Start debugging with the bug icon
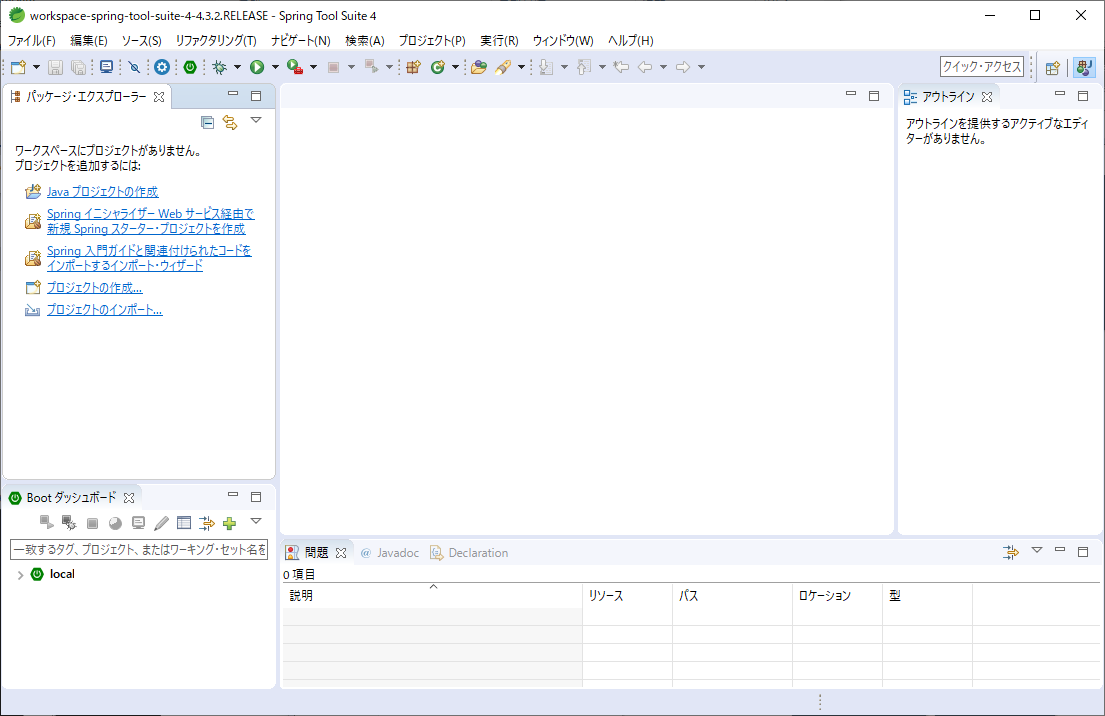Screen dimensions: 1105x716 coord(220,67)
